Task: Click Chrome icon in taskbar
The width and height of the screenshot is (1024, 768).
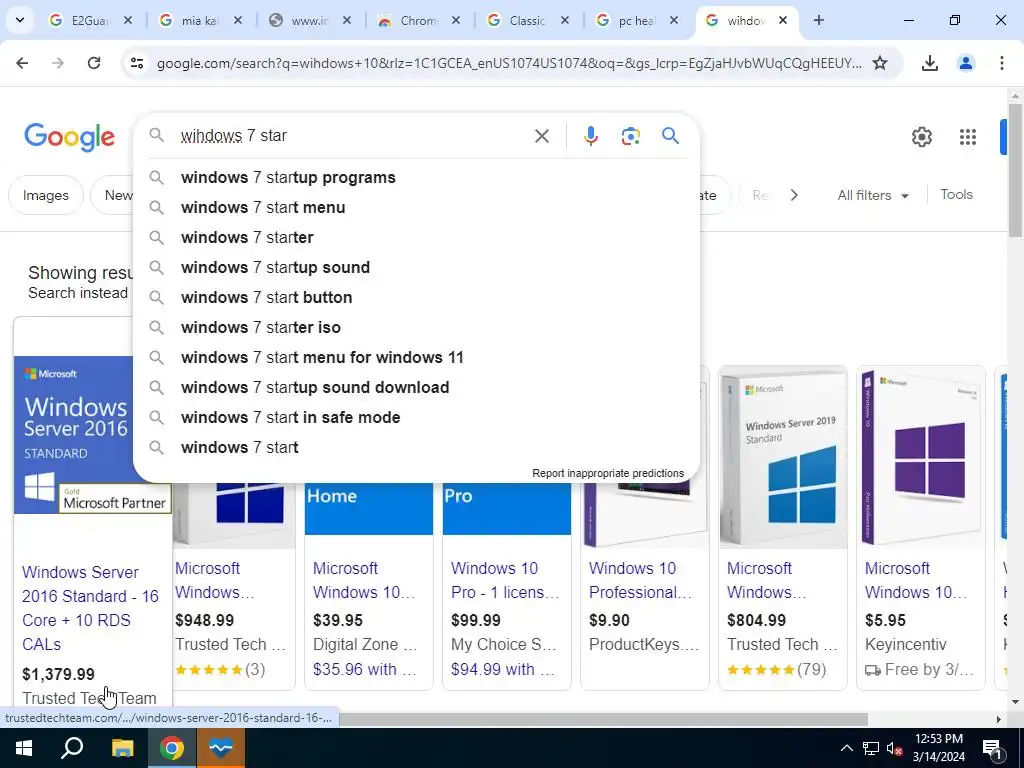Action: [x=172, y=748]
